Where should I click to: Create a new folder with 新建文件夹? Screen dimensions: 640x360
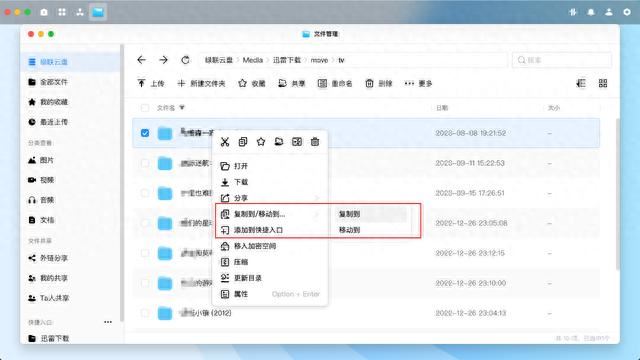[x=202, y=84]
